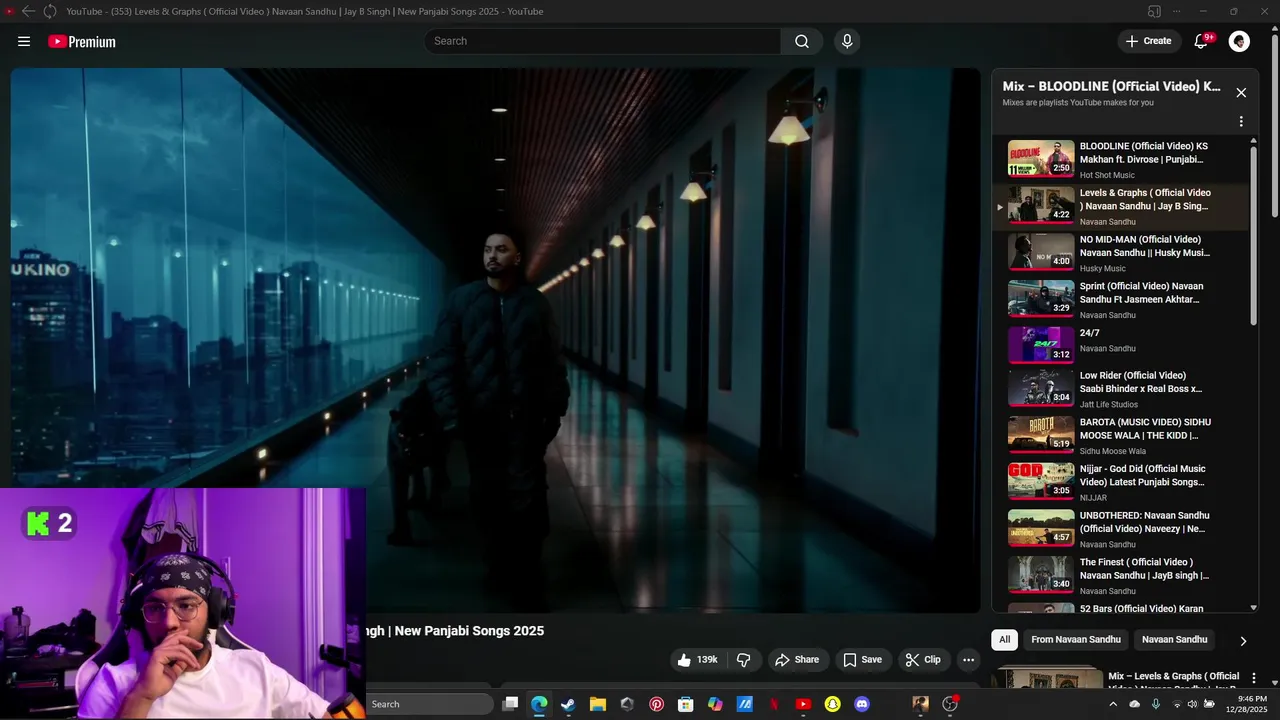This screenshot has height=720, width=1280.
Task: Focus the YouTube search field
Action: (x=602, y=41)
